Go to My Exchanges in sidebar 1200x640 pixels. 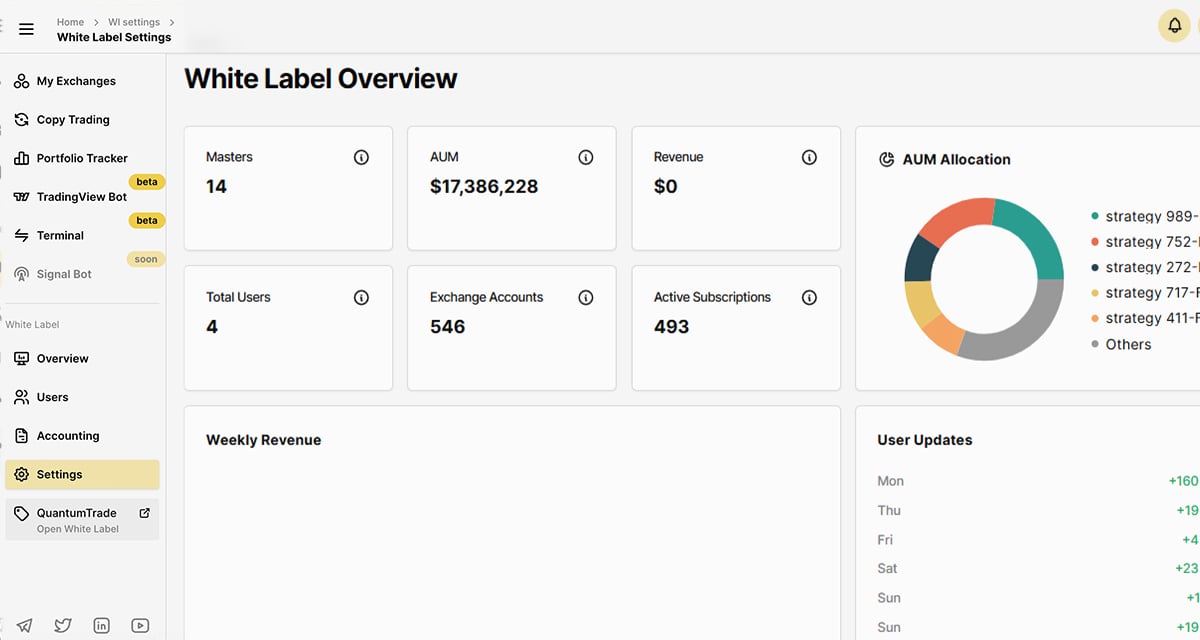pyautogui.click(x=76, y=81)
